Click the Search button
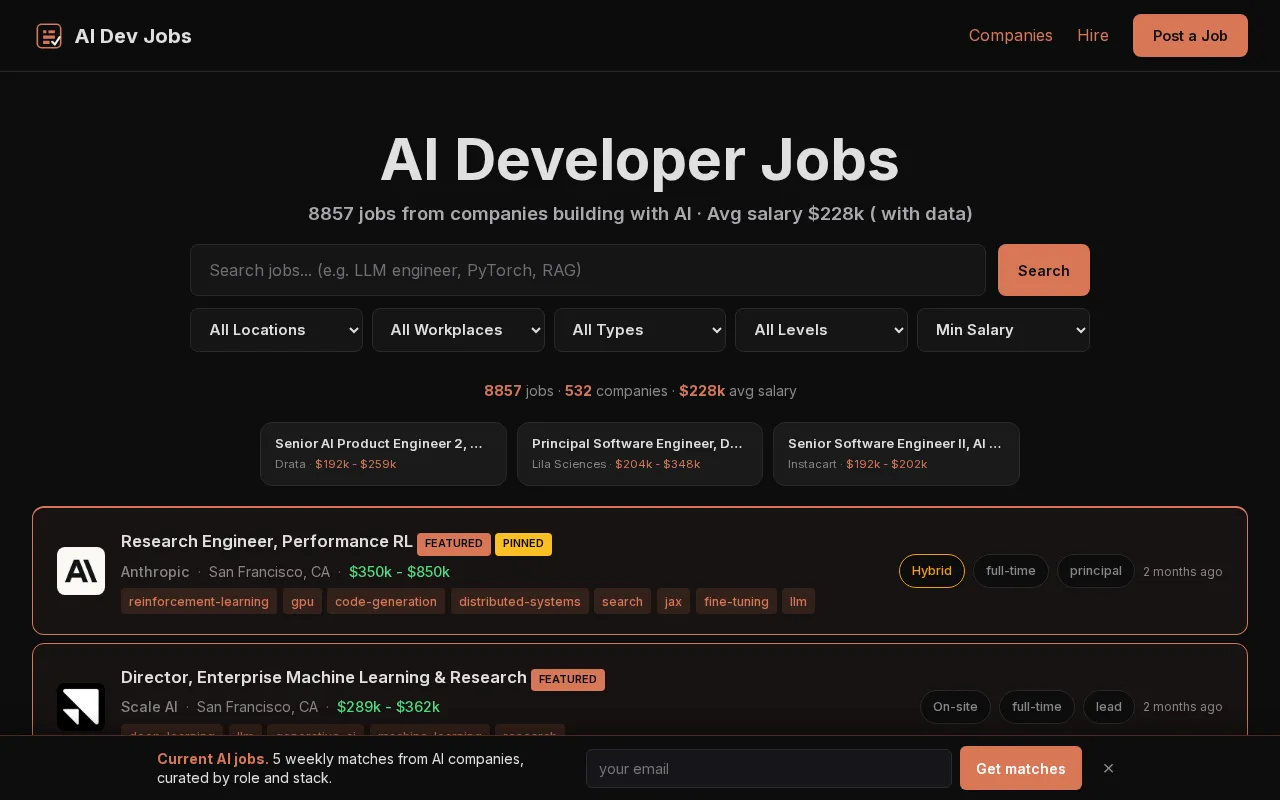The image size is (1280, 800). [1044, 270]
